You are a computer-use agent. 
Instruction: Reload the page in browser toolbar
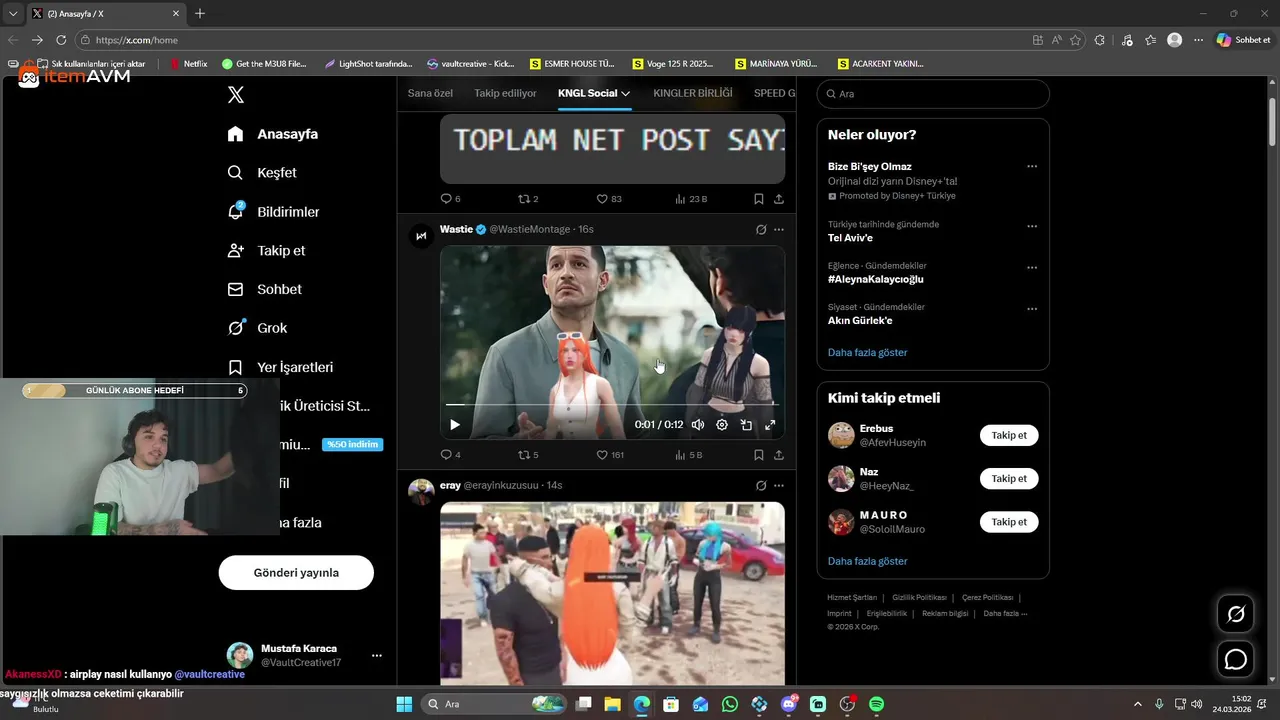point(61,40)
